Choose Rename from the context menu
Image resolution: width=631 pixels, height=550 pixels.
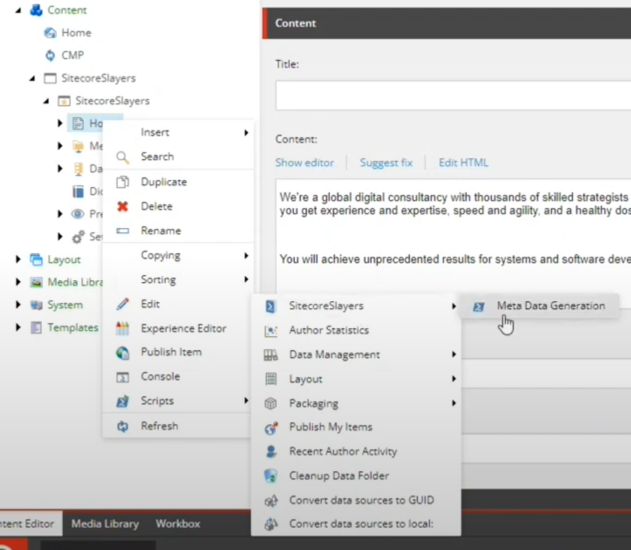[160, 231]
